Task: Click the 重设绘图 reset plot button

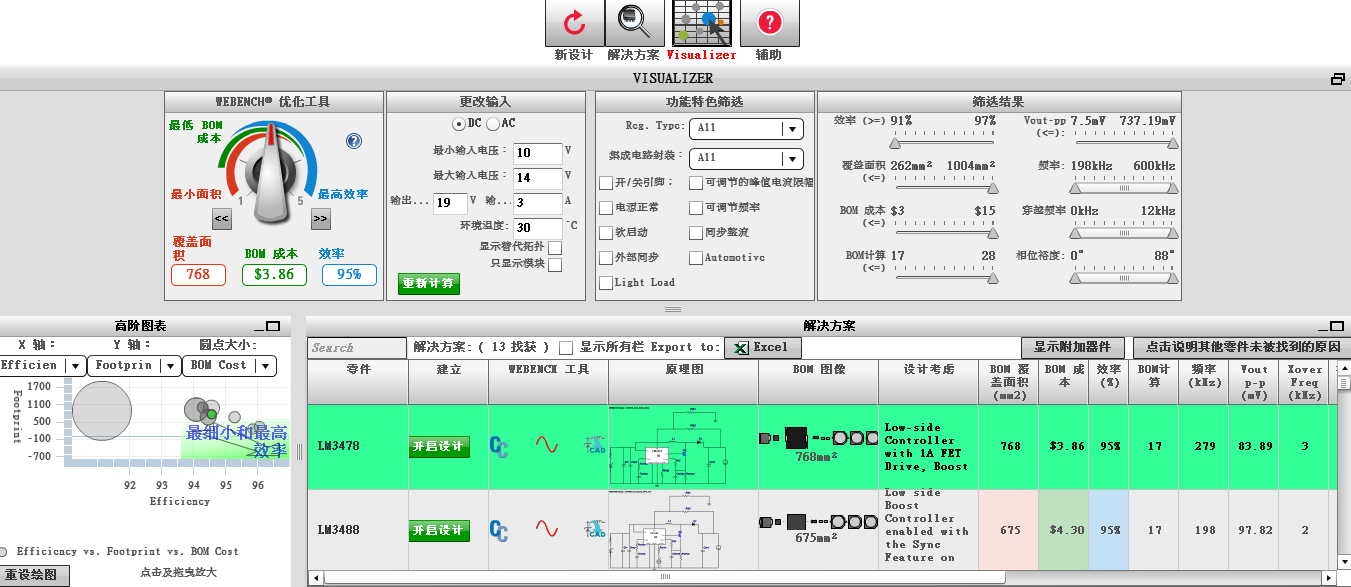Action: (35, 576)
